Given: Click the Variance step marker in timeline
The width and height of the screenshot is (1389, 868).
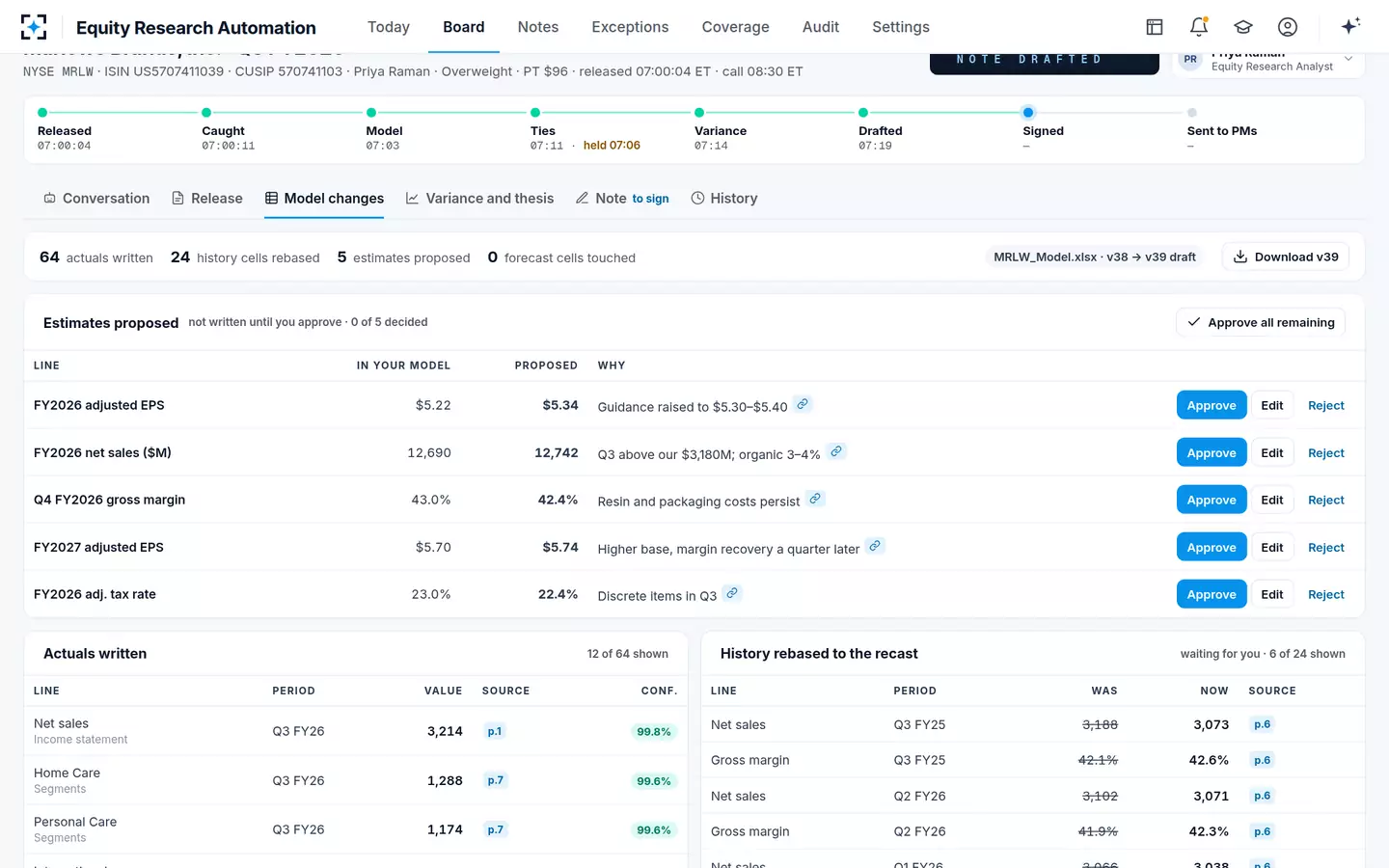Looking at the screenshot, I should click(699, 113).
